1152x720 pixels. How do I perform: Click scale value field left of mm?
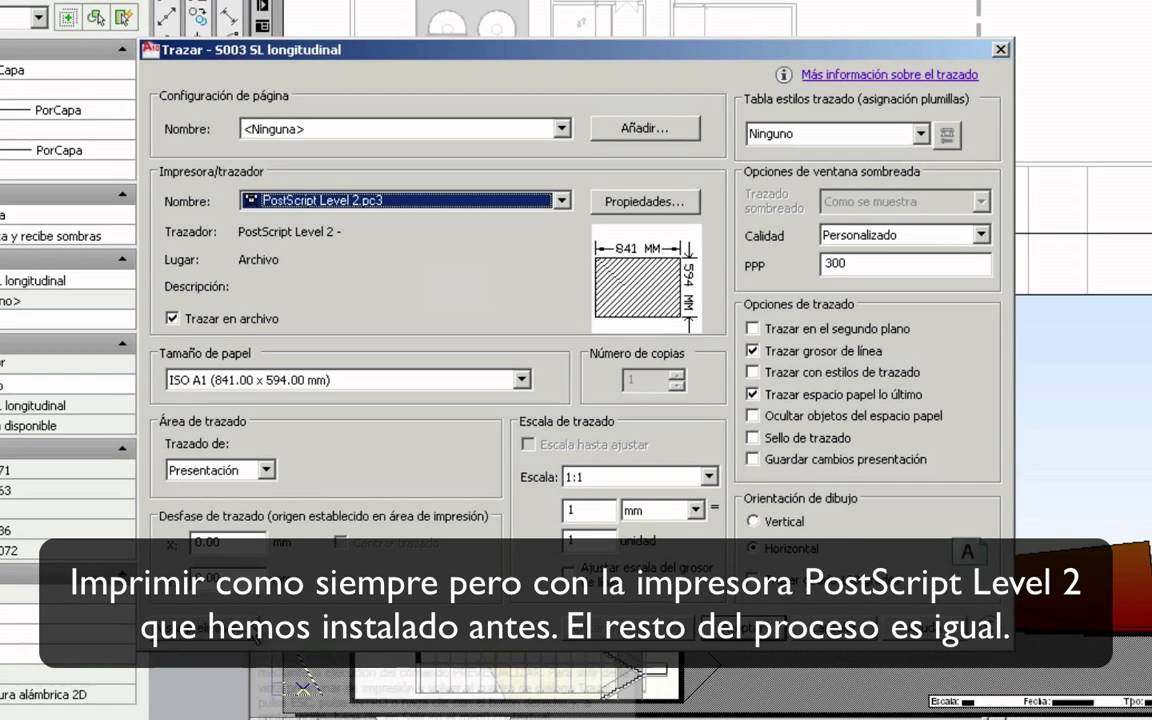[589, 510]
